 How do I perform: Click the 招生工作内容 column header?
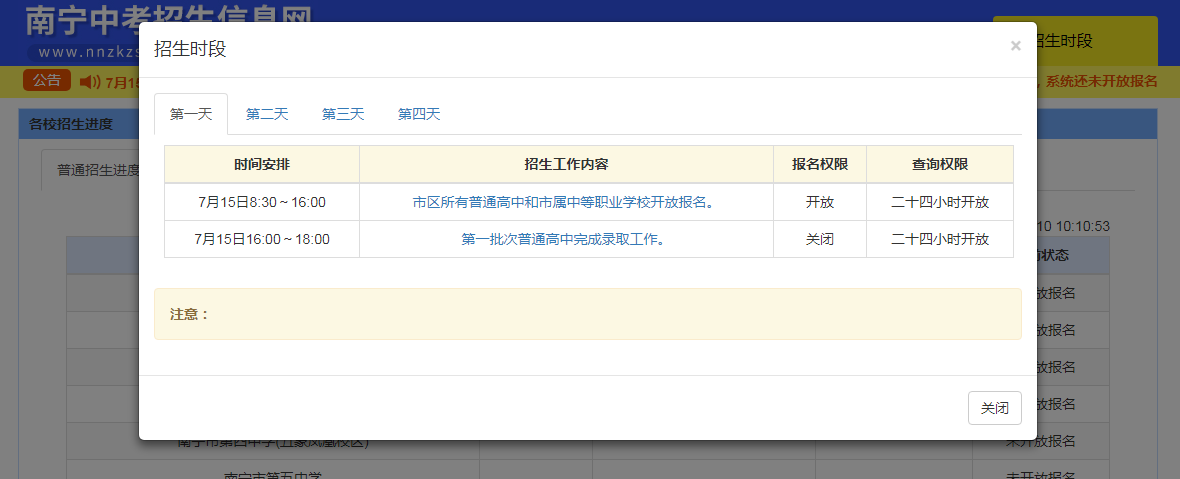pyautogui.click(x=566, y=165)
